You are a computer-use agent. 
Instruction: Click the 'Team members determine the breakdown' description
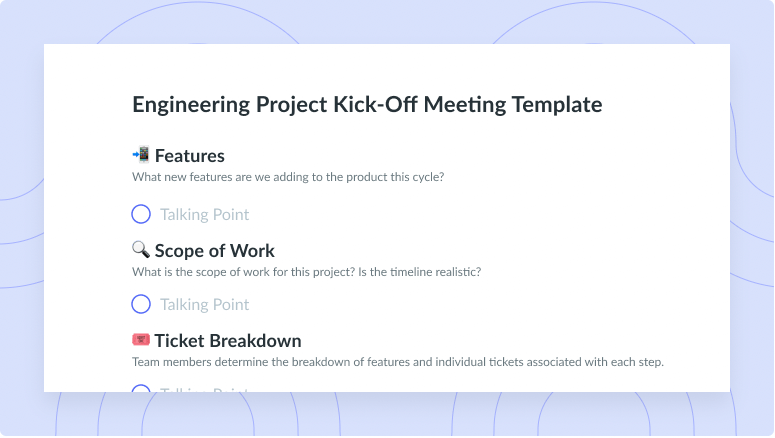pyautogui.click(x=398, y=362)
